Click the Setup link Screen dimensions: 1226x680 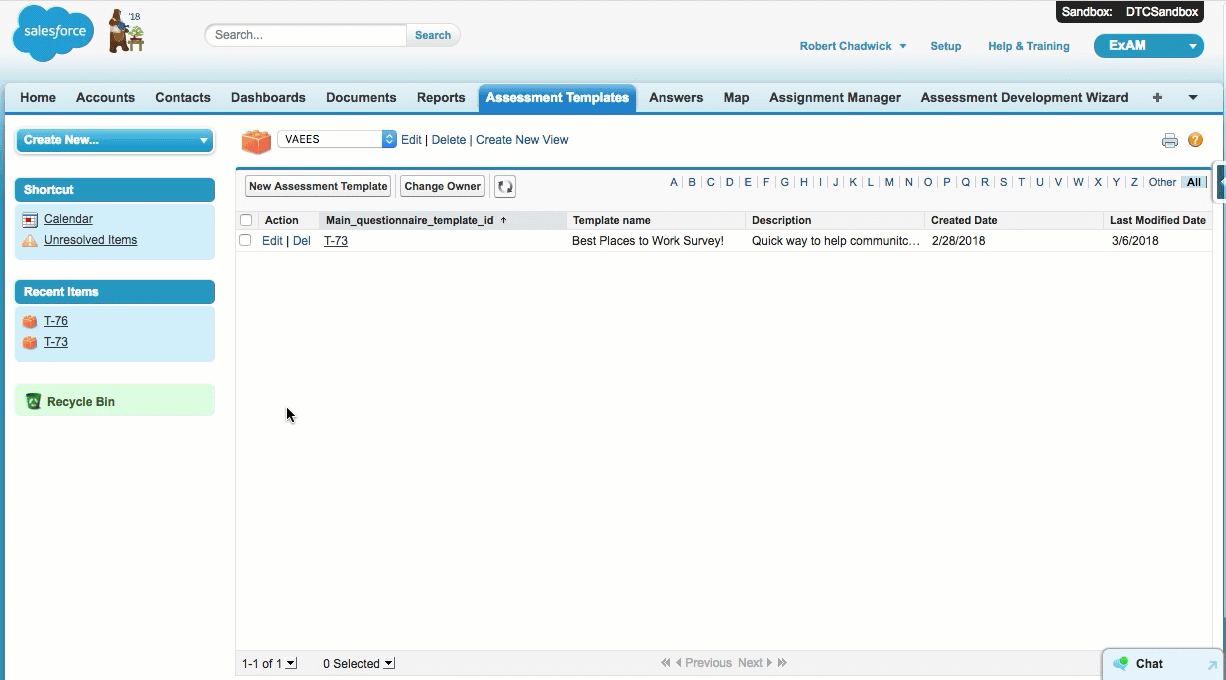945,46
